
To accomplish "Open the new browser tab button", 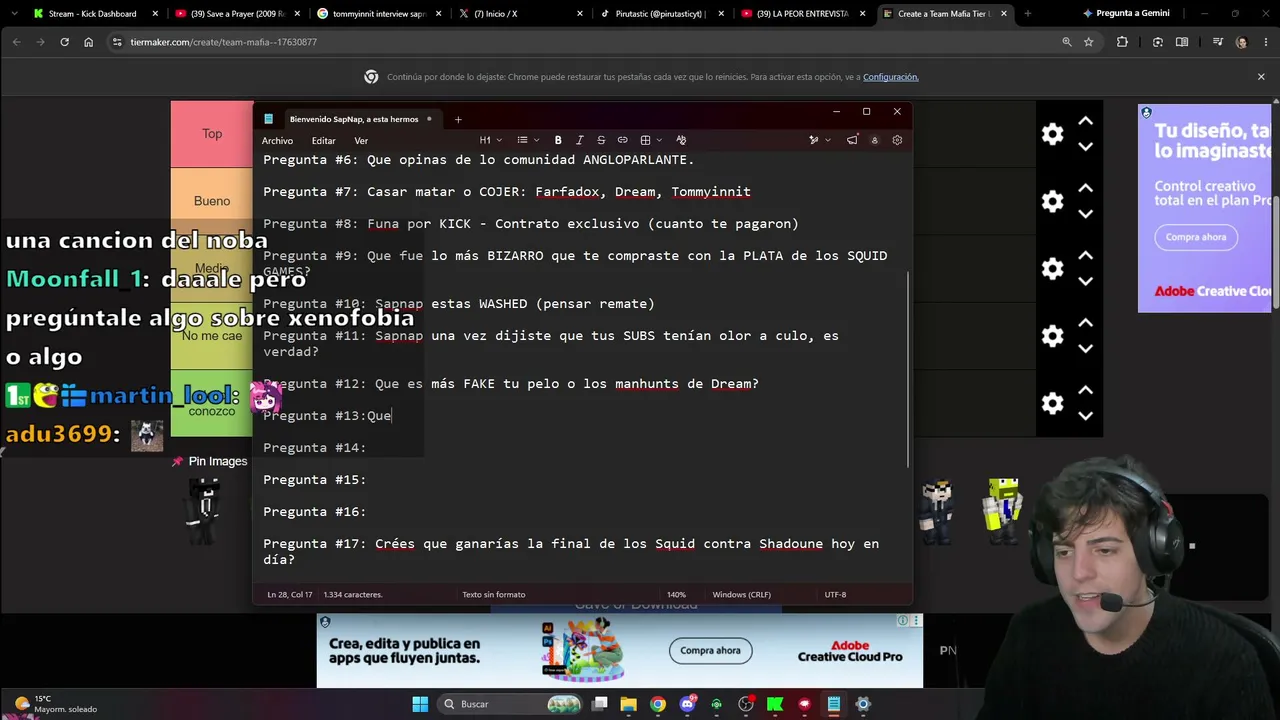I will (x=1027, y=14).
